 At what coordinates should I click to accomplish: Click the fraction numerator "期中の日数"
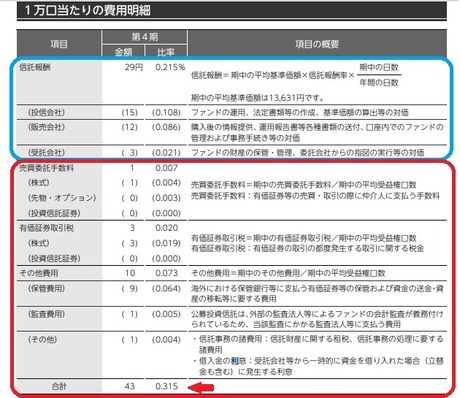point(379,67)
